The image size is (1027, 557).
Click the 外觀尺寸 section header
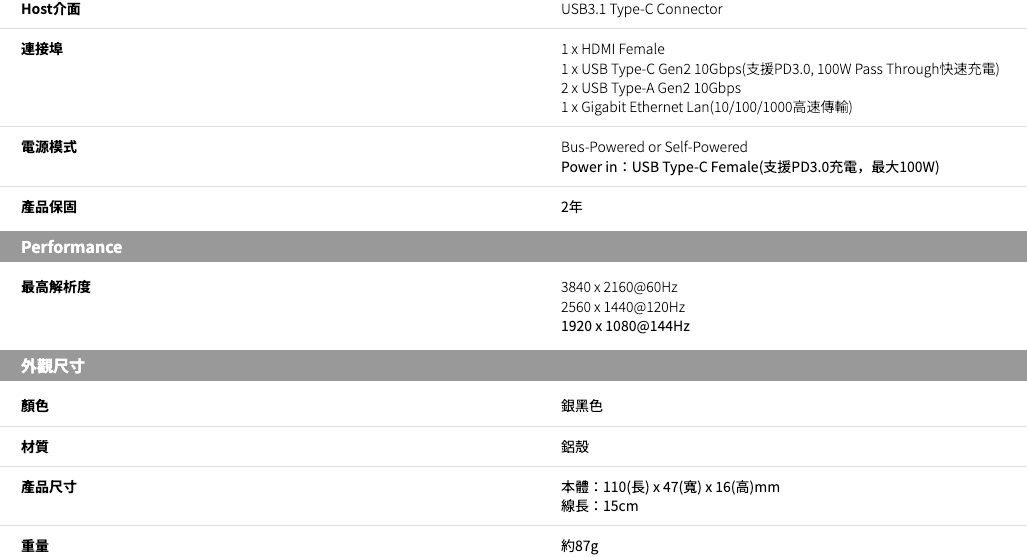point(53,366)
